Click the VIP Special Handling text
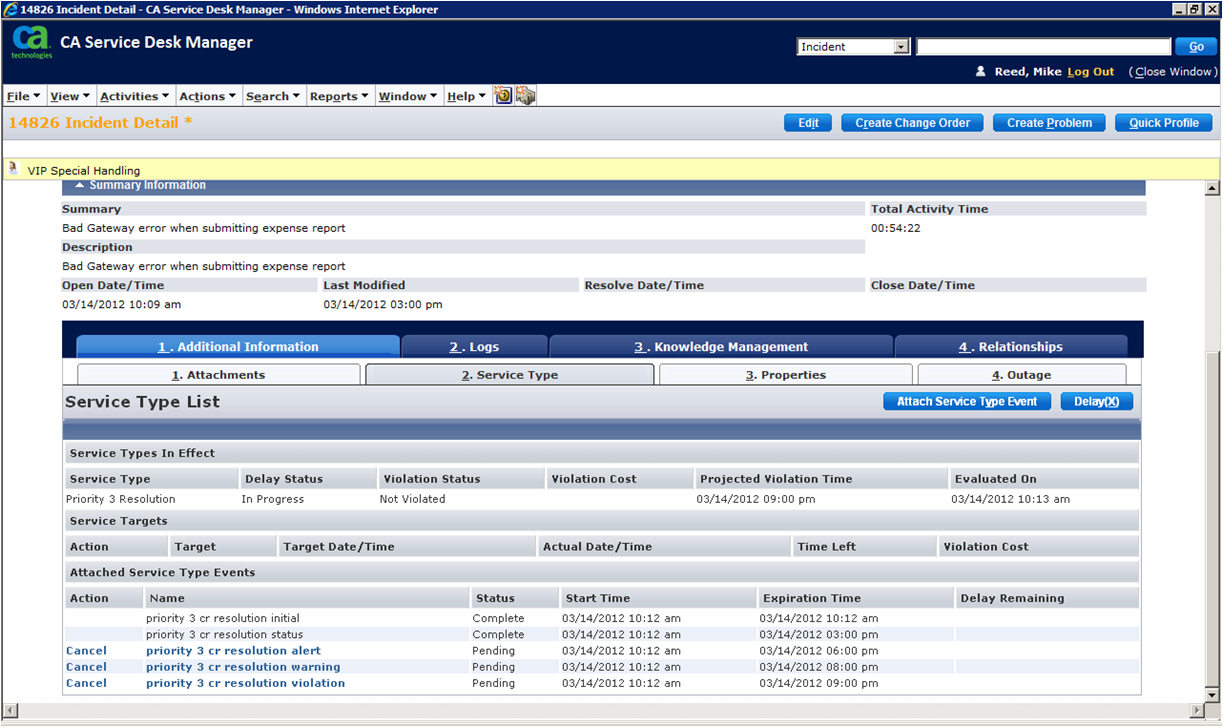1223x727 pixels. tap(84, 171)
